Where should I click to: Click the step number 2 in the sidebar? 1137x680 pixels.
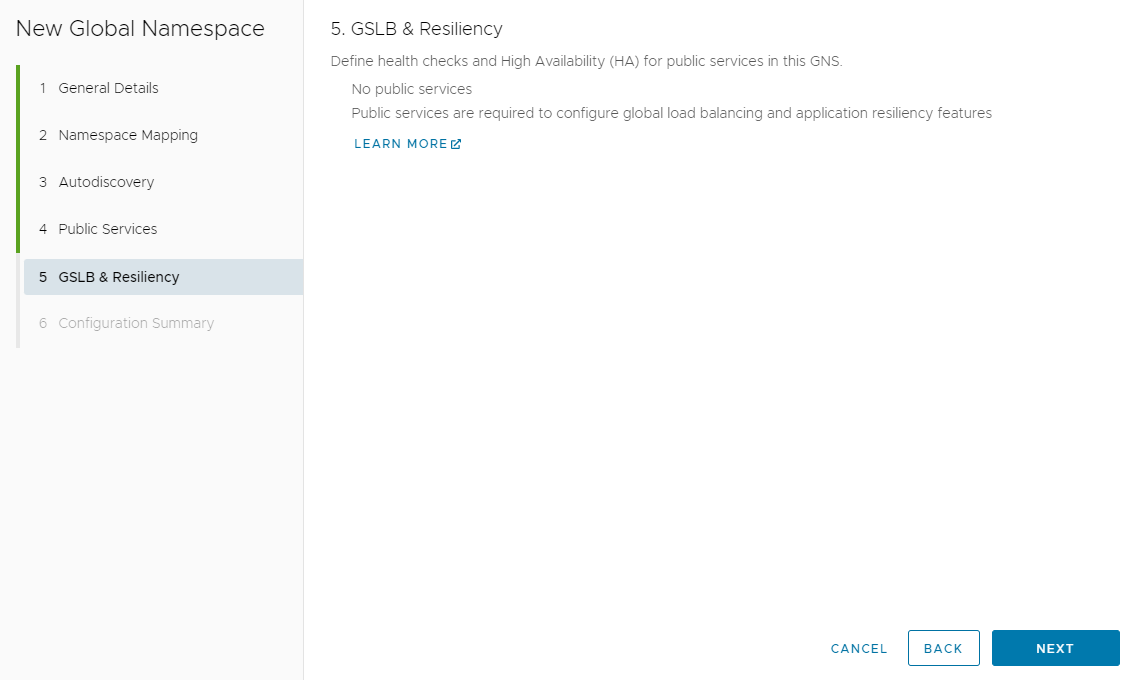(42, 135)
